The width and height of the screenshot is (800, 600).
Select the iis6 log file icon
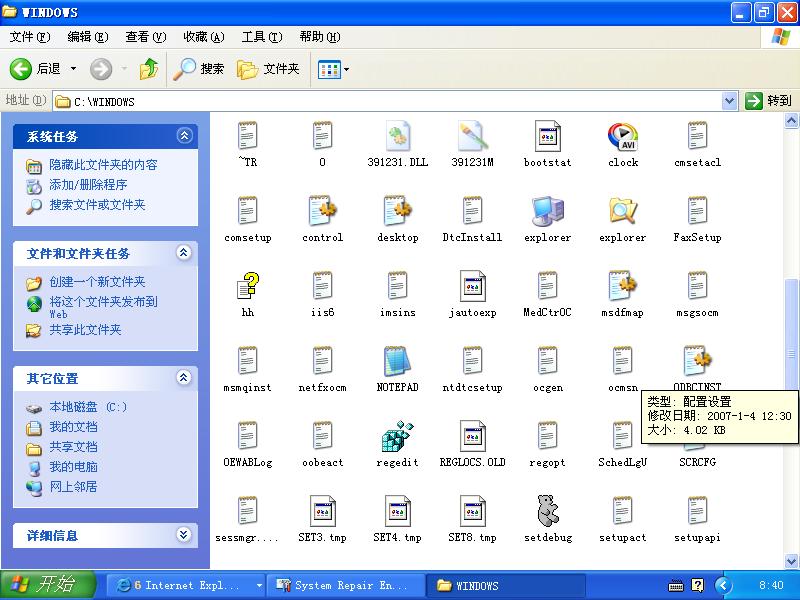pos(322,286)
